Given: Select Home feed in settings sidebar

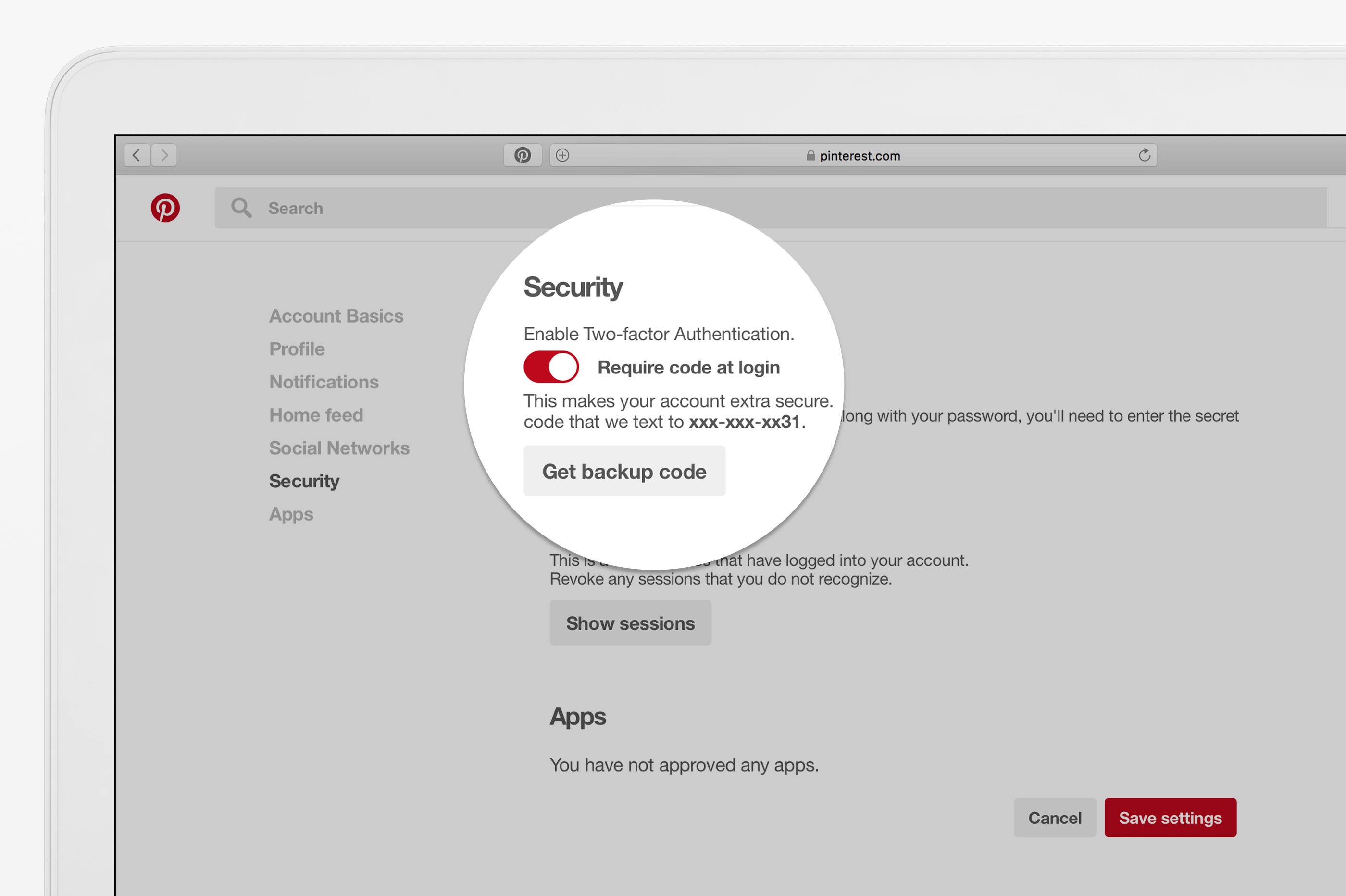Looking at the screenshot, I should (x=316, y=415).
